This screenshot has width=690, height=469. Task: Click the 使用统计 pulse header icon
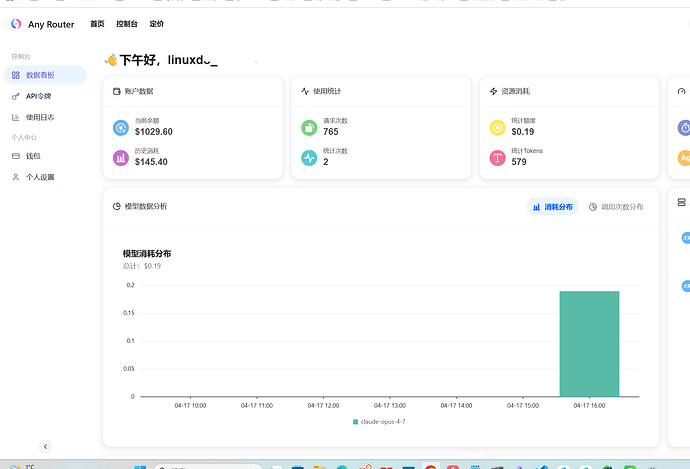click(x=305, y=91)
